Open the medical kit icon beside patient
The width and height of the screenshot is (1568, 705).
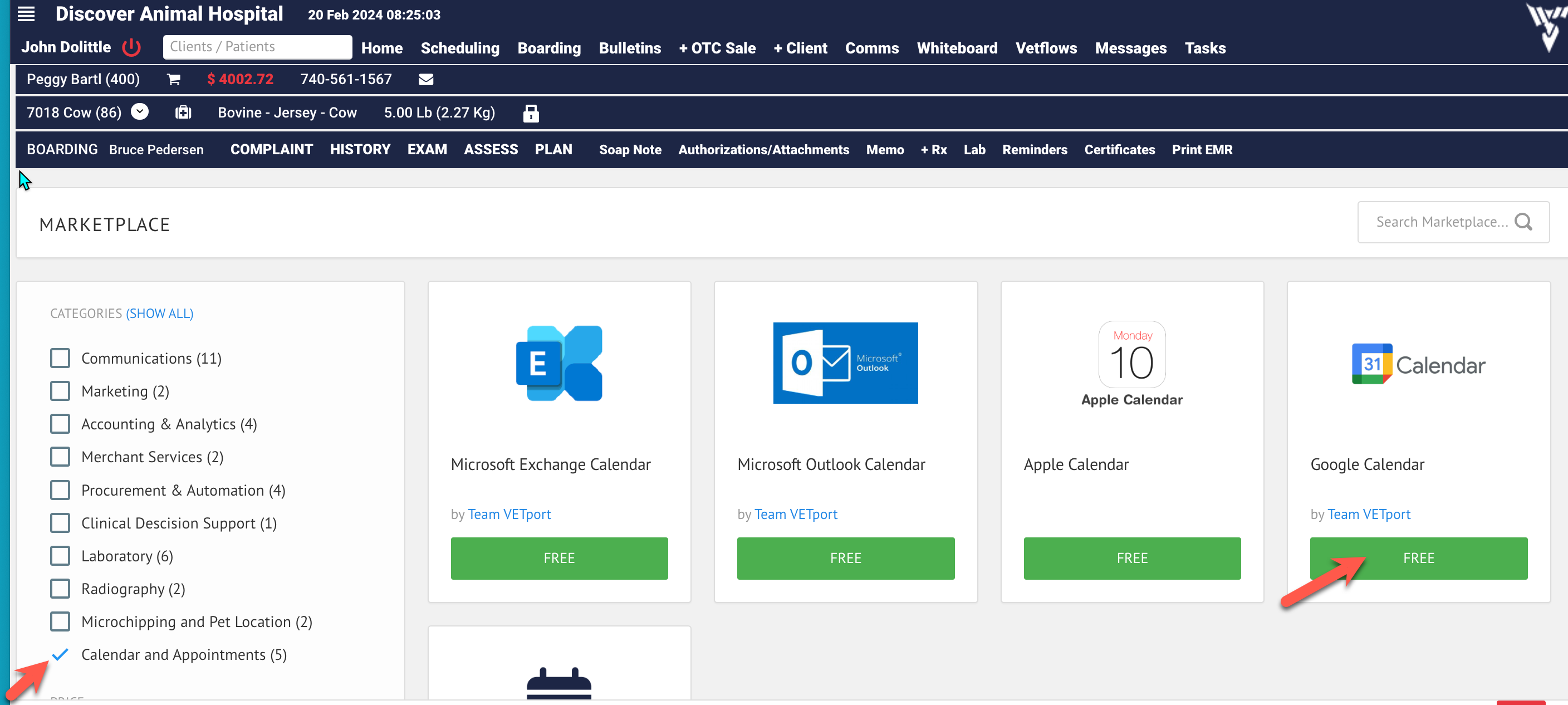click(x=183, y=112)
